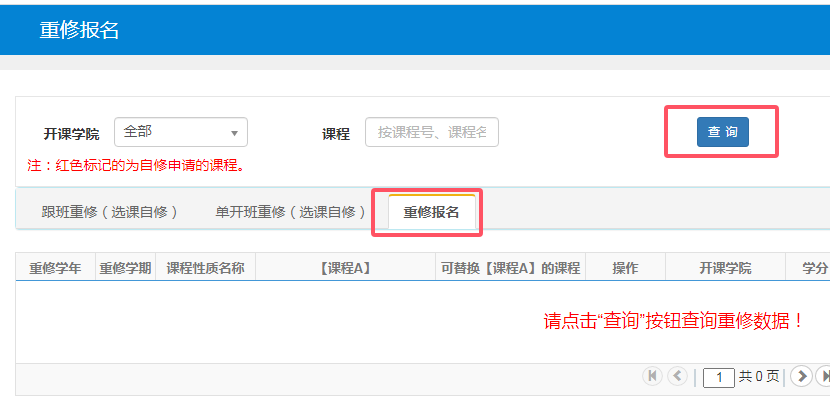This screenshot has height=412, width=830.
Task: Select the 重修报名 tab
Action: (431, 212)
